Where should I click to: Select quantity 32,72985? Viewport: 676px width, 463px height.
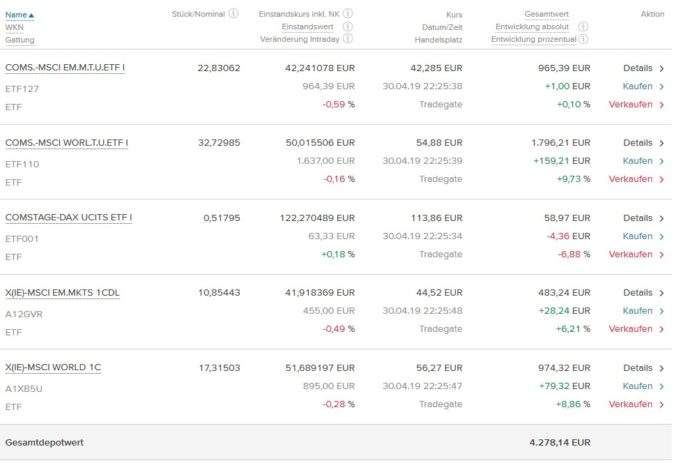[x=219, y=143]
